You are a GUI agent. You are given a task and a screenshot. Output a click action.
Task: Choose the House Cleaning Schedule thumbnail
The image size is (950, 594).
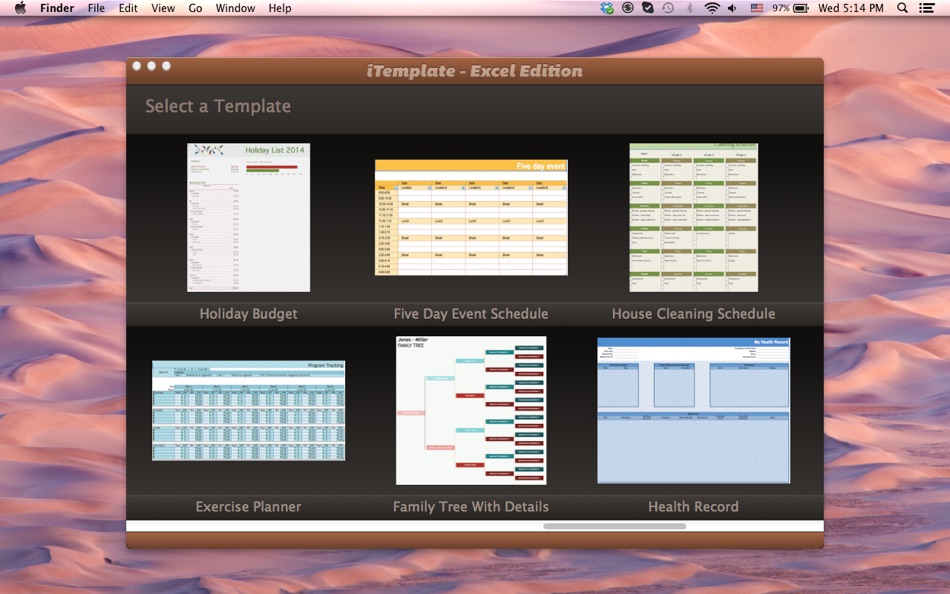click(693, 218)
